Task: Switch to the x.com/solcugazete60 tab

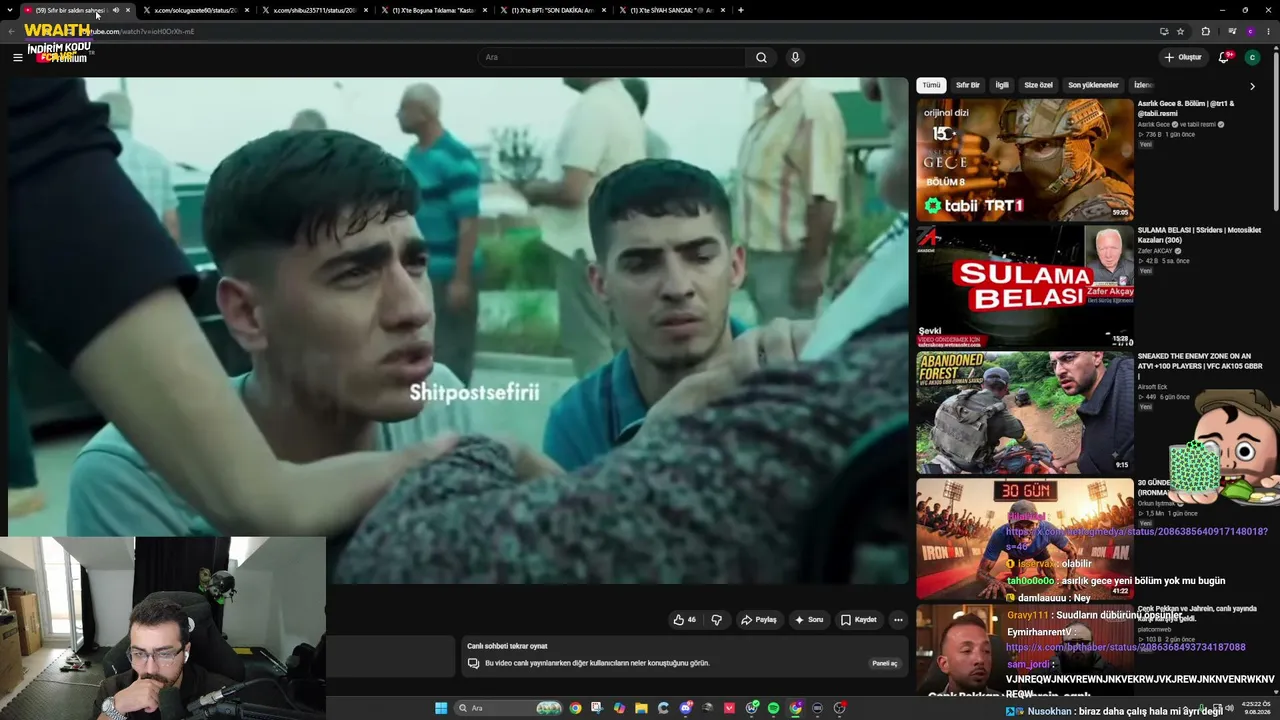Action: point(195,10)
